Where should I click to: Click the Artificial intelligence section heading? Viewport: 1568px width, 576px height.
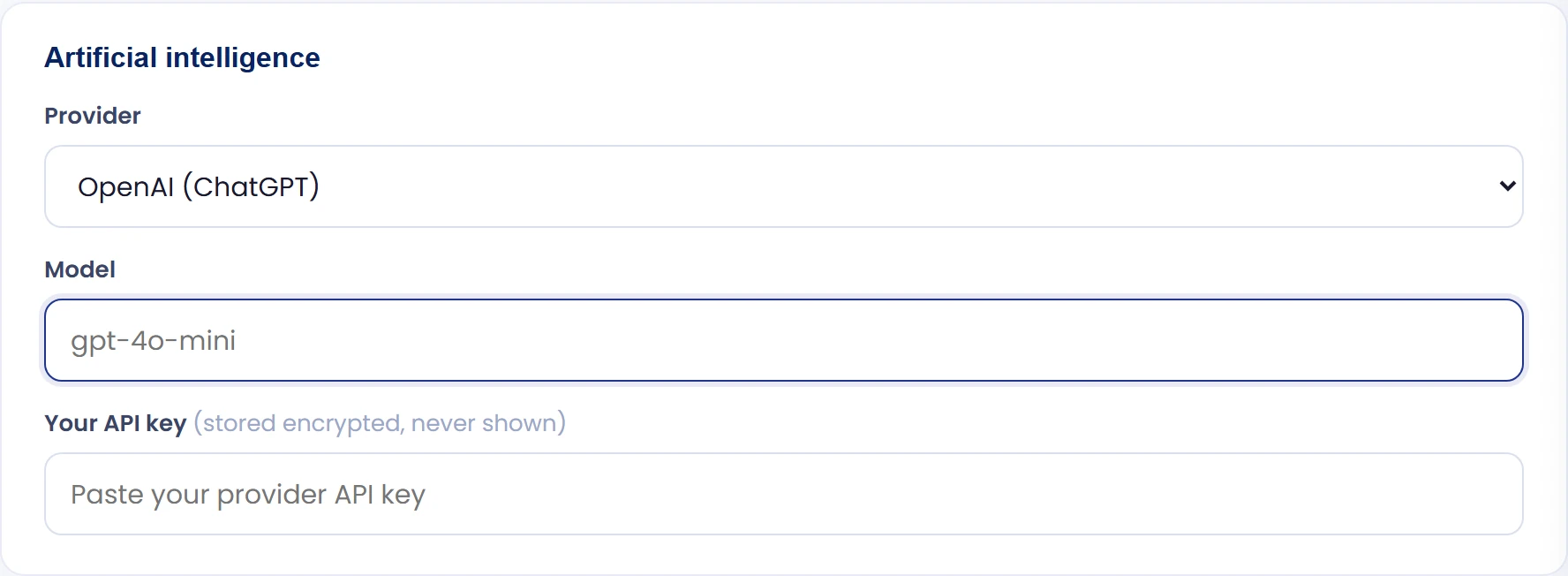pos(183,57)
